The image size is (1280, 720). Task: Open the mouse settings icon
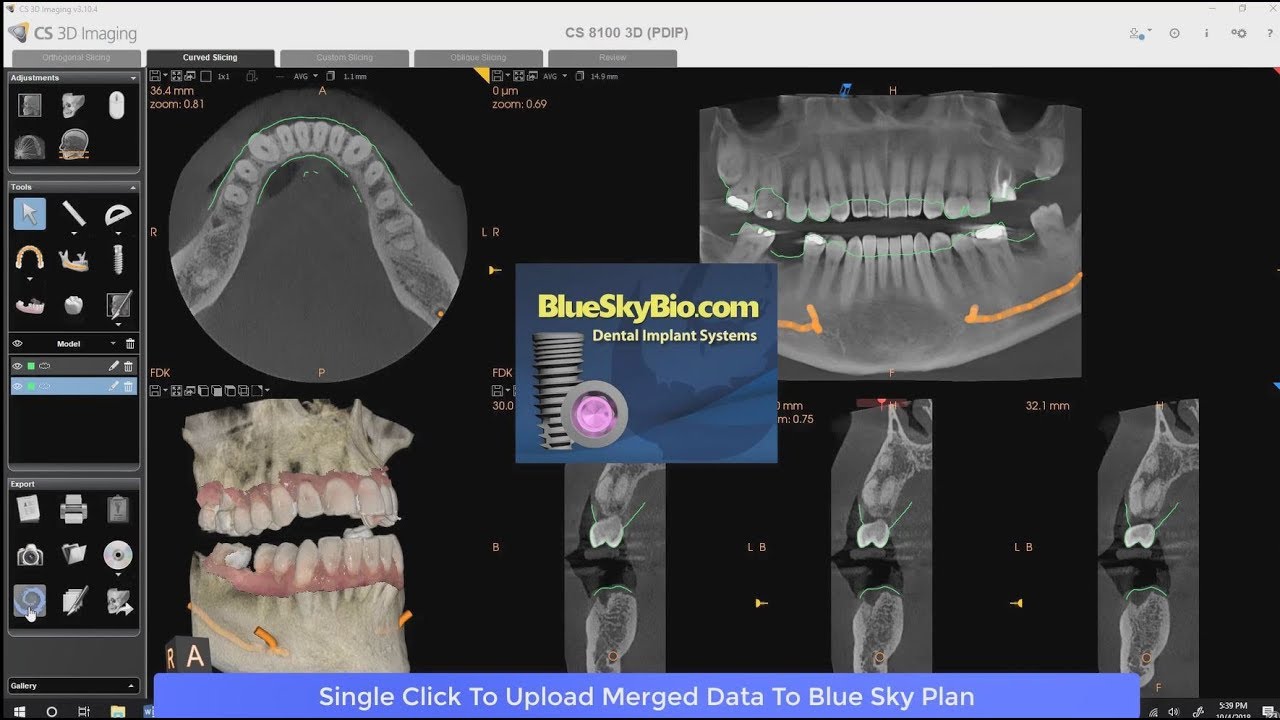(x=117, y=105)
